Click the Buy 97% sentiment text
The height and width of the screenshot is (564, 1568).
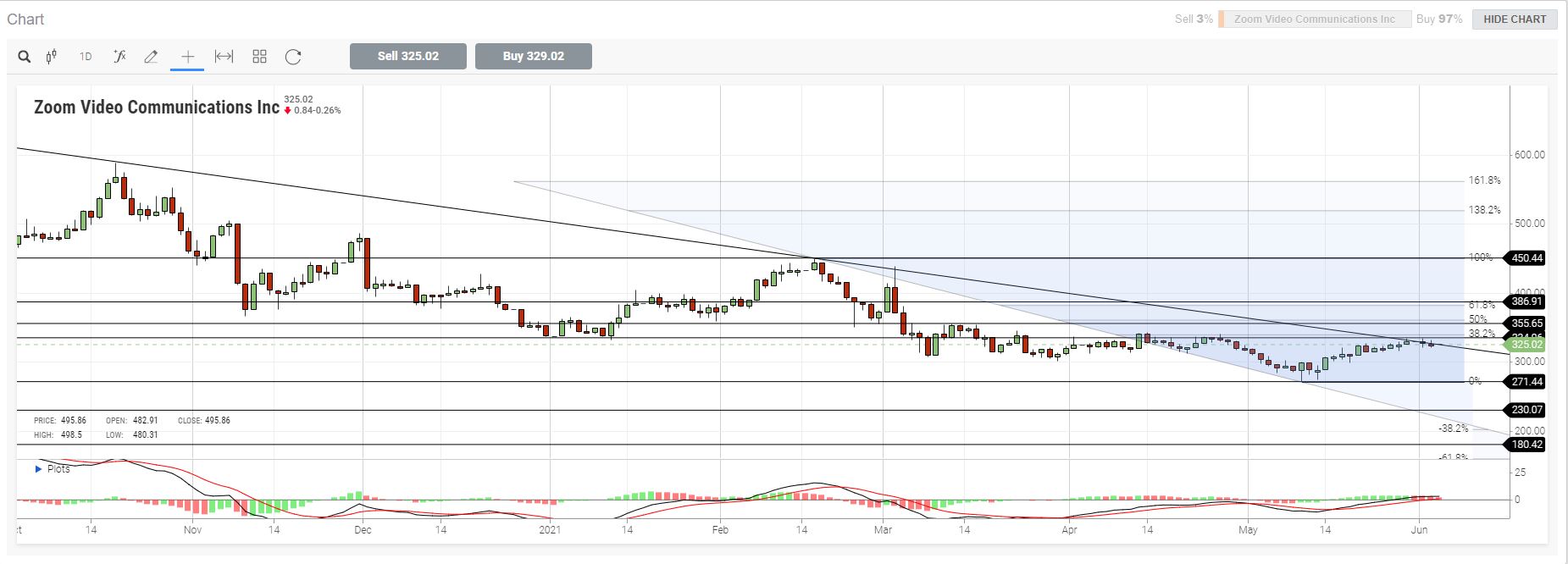1439,19
